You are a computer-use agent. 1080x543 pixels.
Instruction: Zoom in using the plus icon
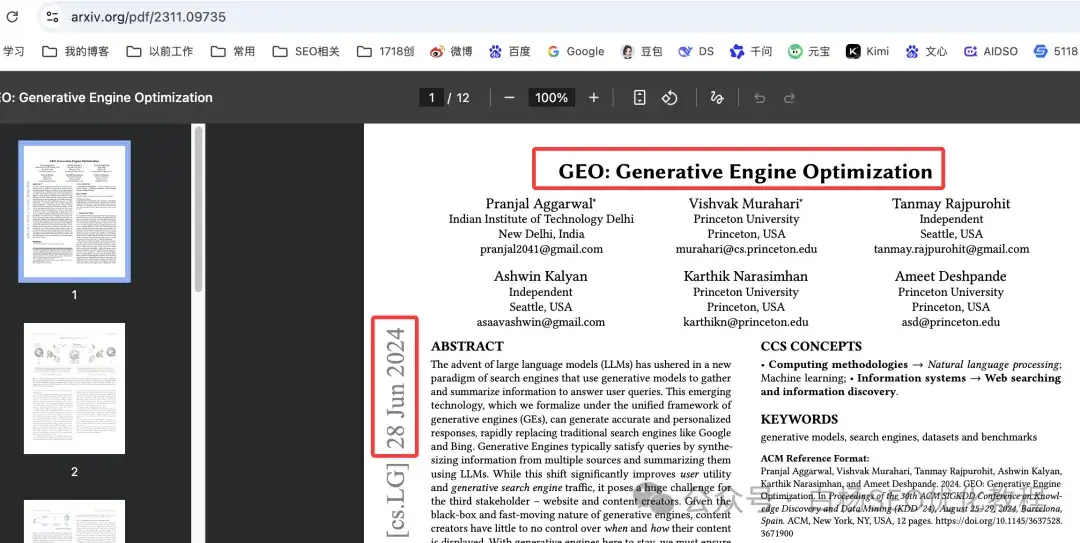pos(594,98)
